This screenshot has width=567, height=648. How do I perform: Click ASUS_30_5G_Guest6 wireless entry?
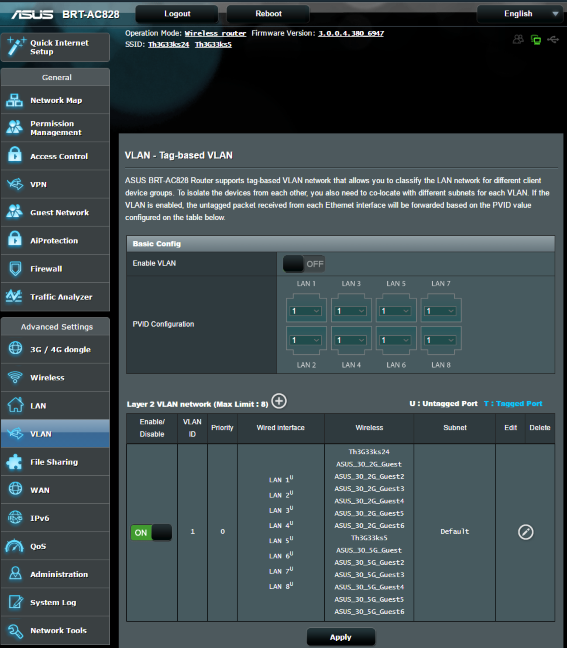pyautogui.click(x=369, y=612)
